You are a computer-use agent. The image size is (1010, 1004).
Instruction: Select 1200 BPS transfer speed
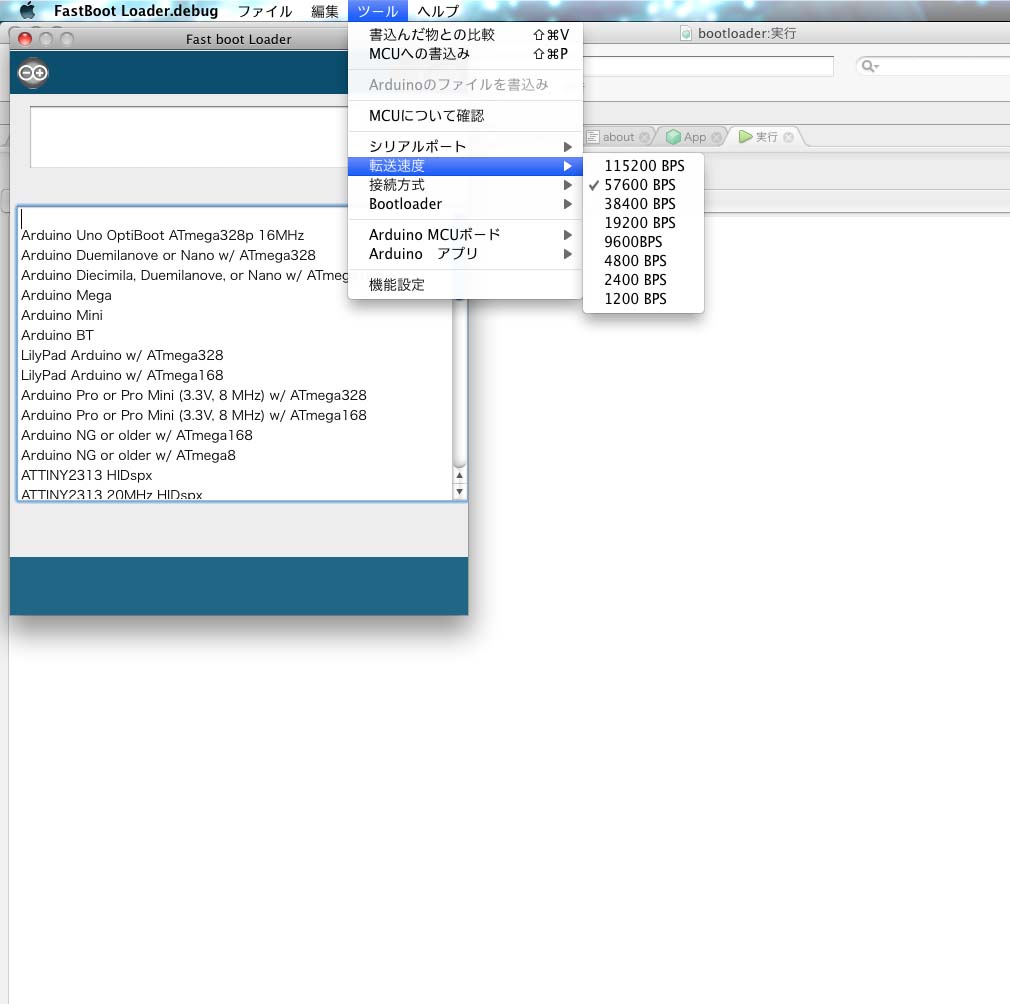643,299
